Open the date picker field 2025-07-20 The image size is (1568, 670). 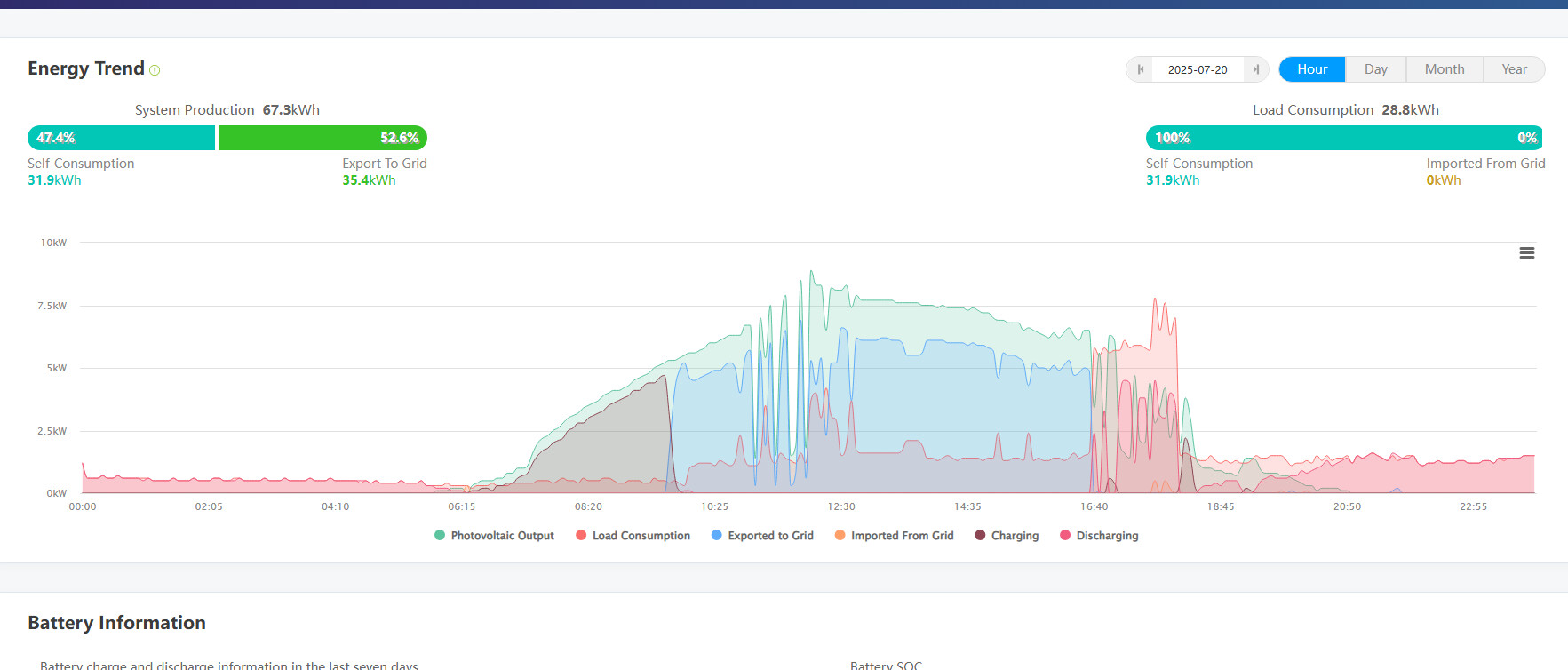coord(1197,69)
